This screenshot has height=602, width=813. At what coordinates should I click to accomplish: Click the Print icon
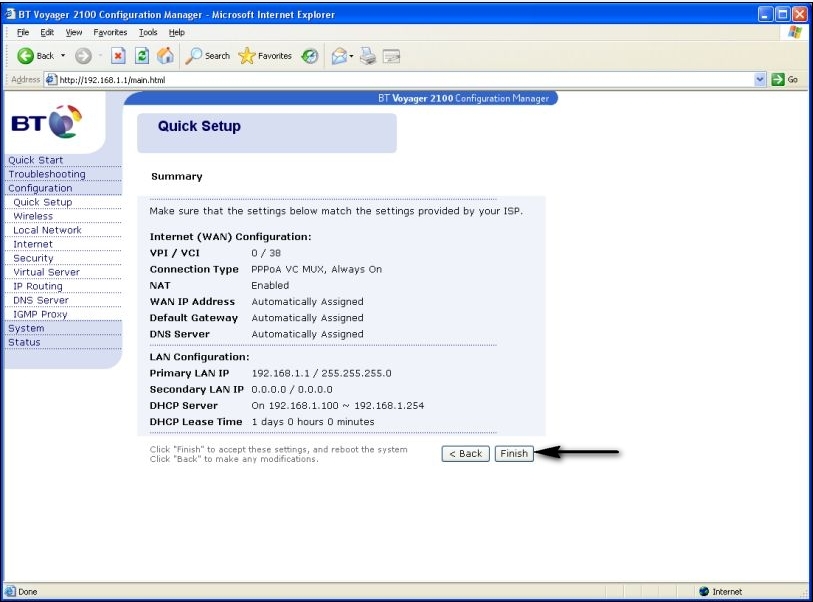(368, 56)
